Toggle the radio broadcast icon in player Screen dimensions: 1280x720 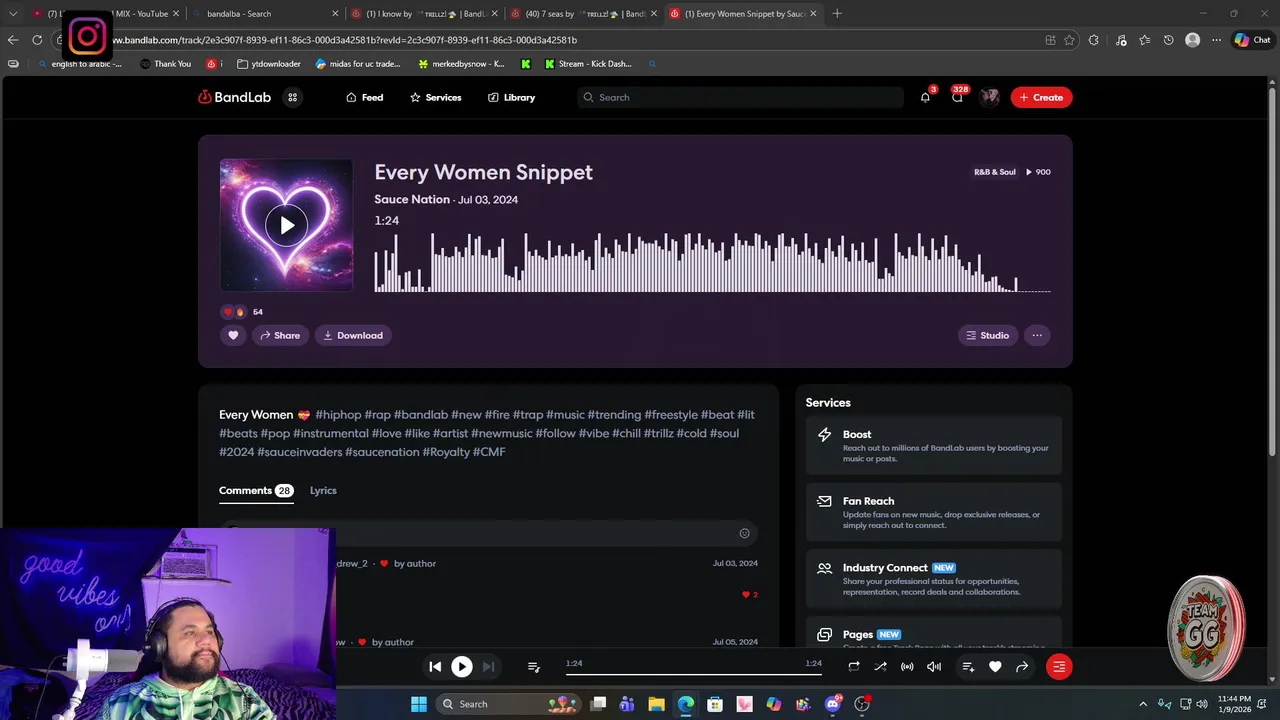coord(907,666)
